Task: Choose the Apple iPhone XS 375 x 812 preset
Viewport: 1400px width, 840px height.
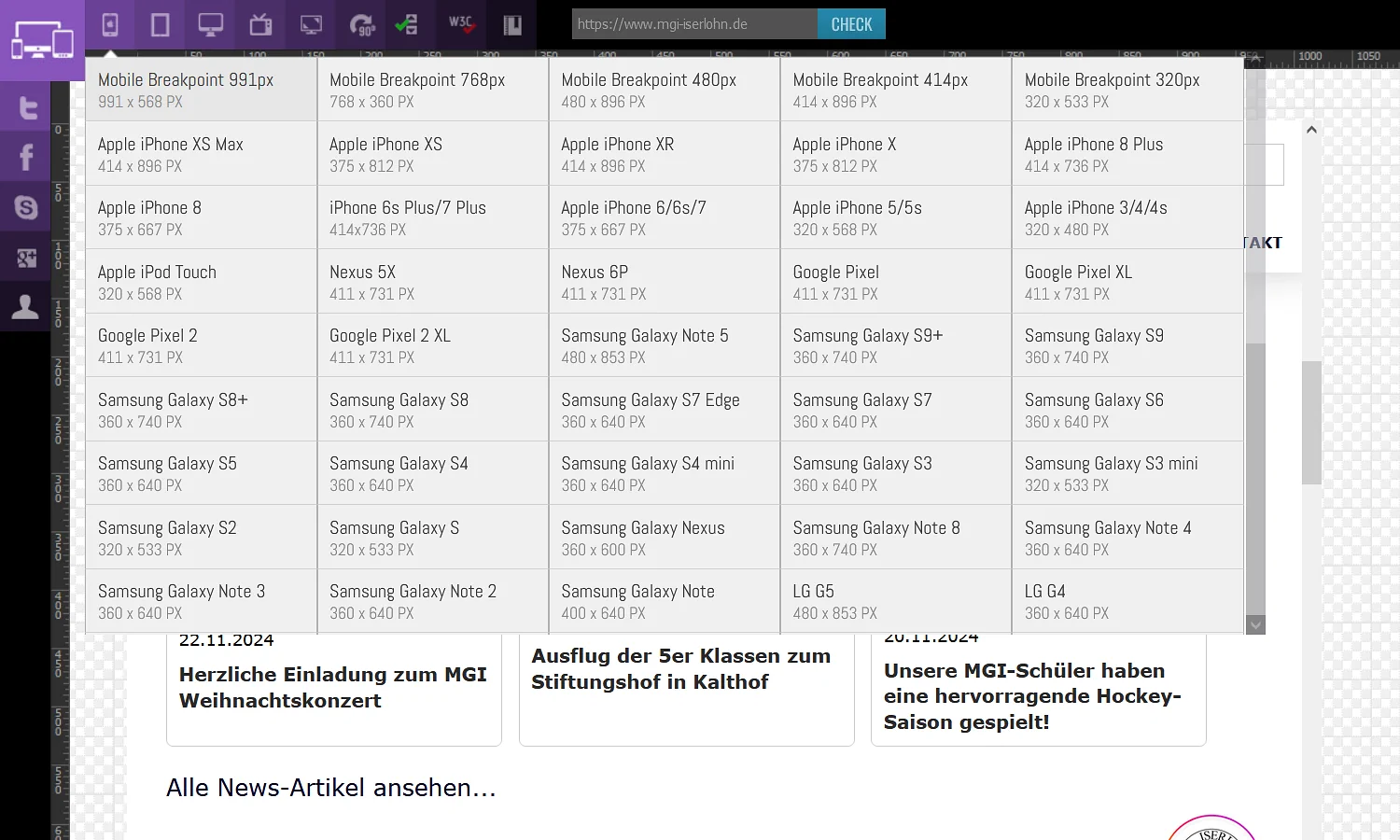Action: 433,154
